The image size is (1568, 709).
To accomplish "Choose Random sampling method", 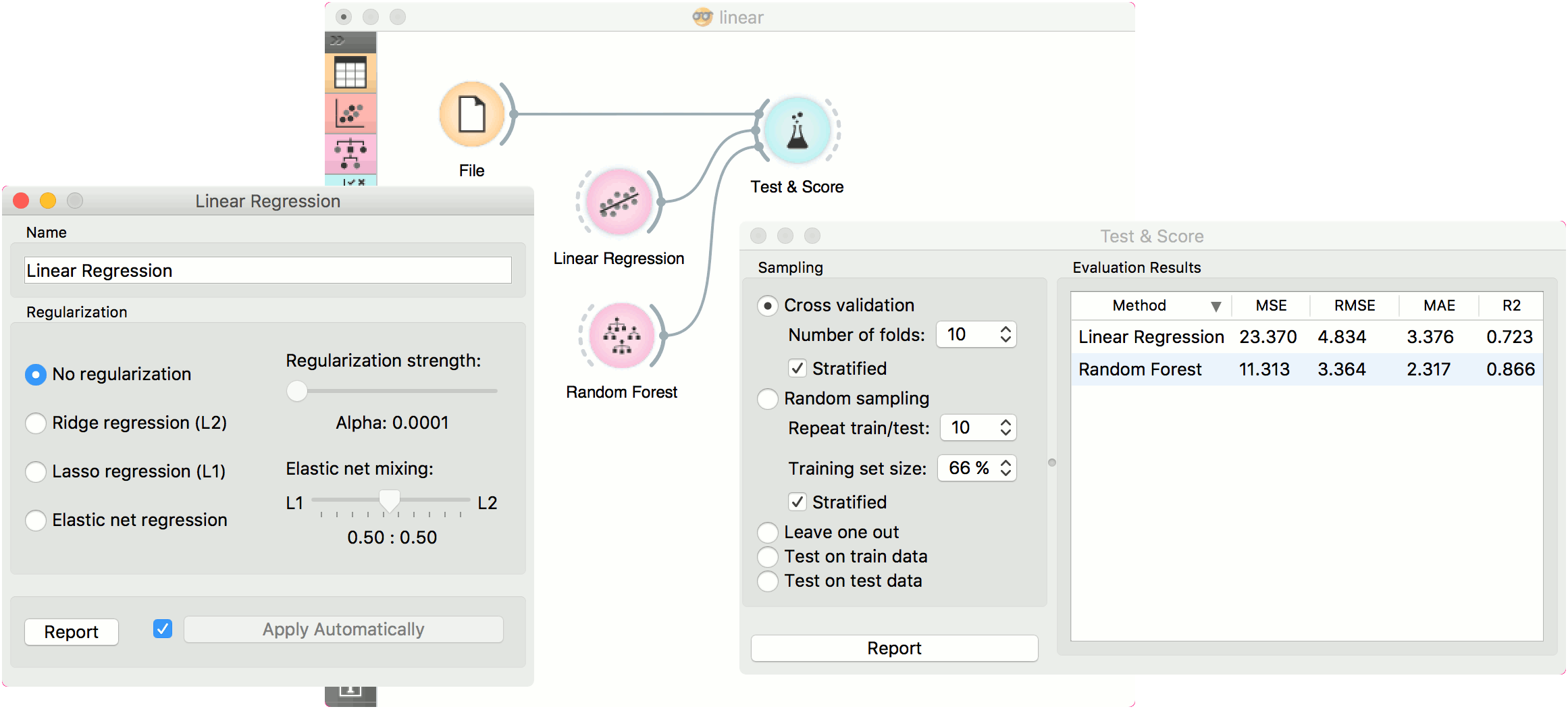I will 768,399.
